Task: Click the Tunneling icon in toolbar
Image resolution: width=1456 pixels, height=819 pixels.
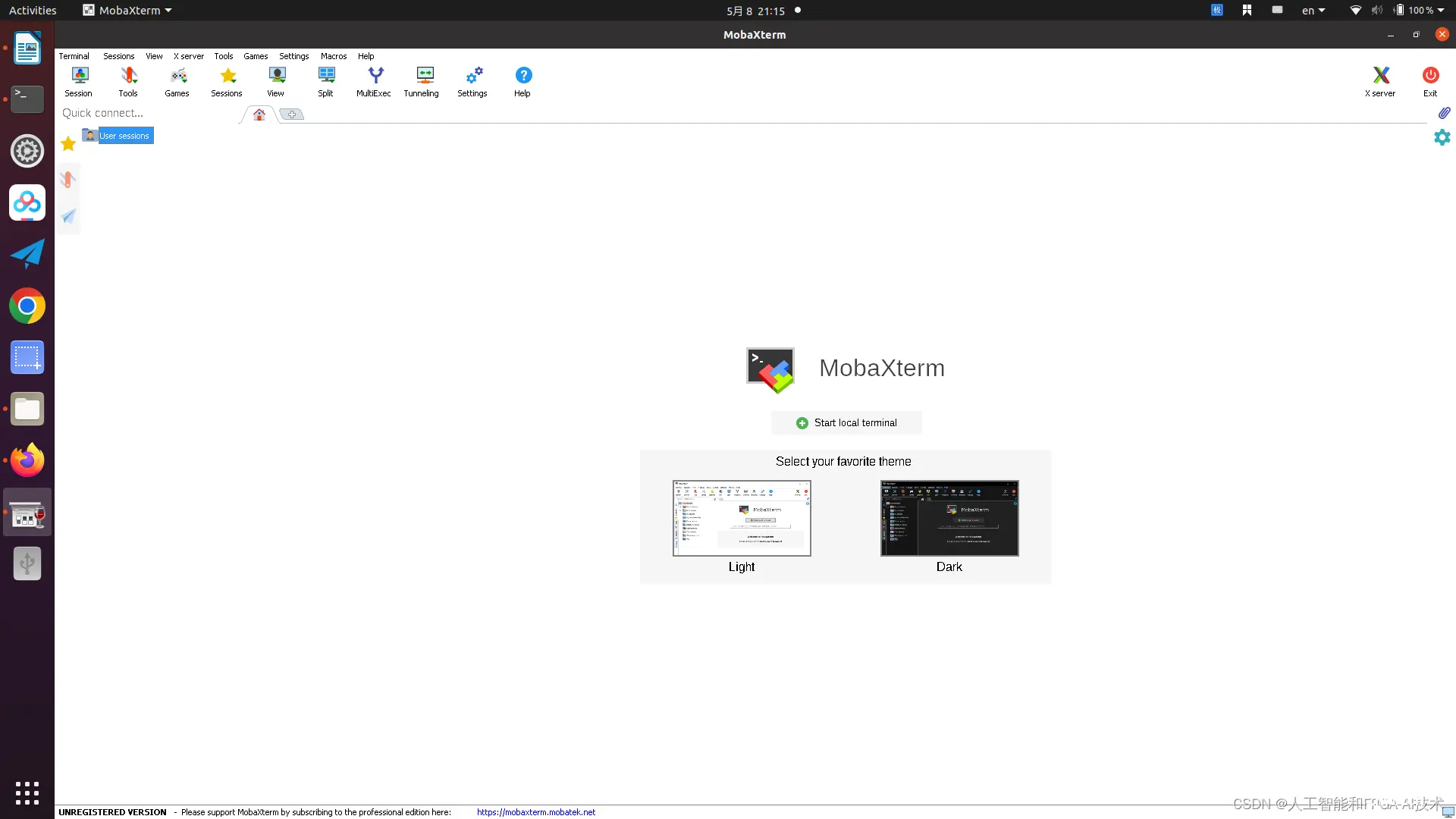Action: 421,81
